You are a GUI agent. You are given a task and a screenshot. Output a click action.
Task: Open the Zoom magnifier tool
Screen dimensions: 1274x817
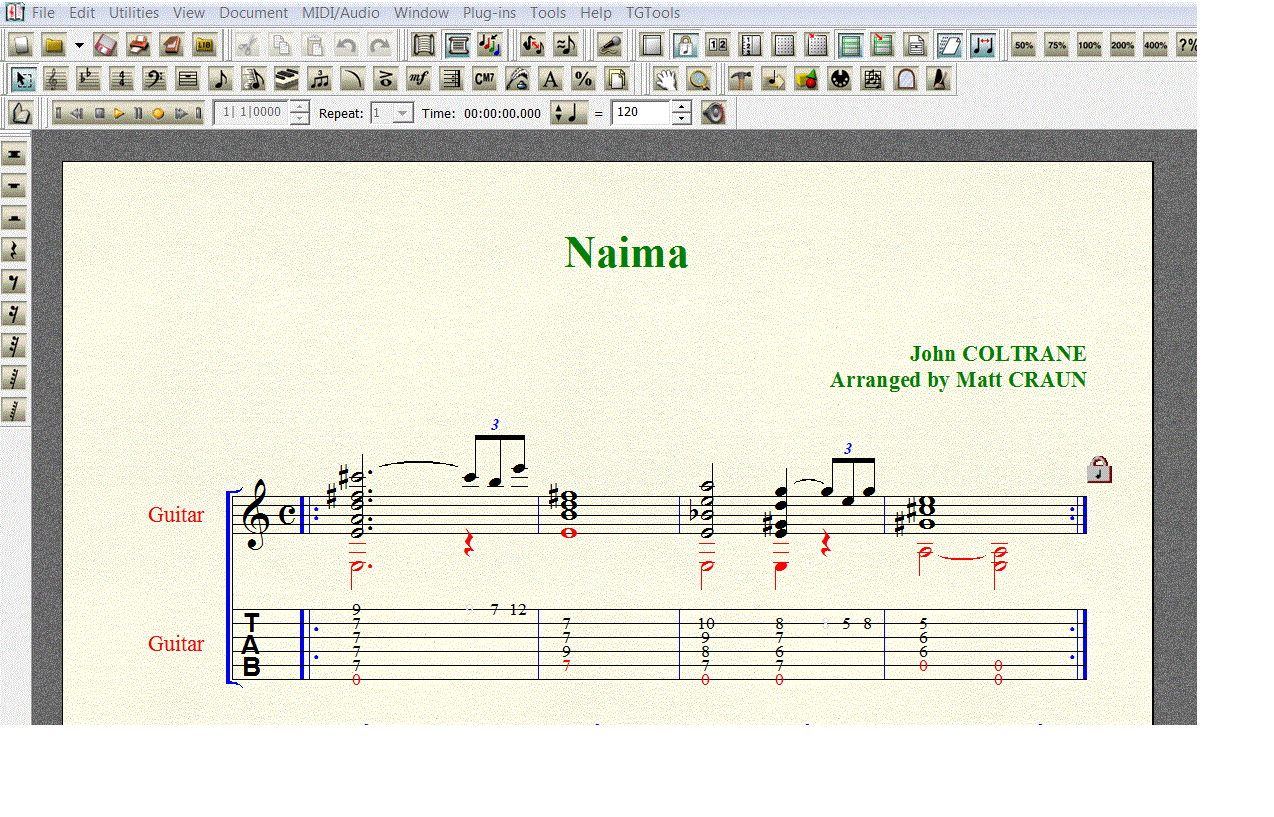click(698, 79)
